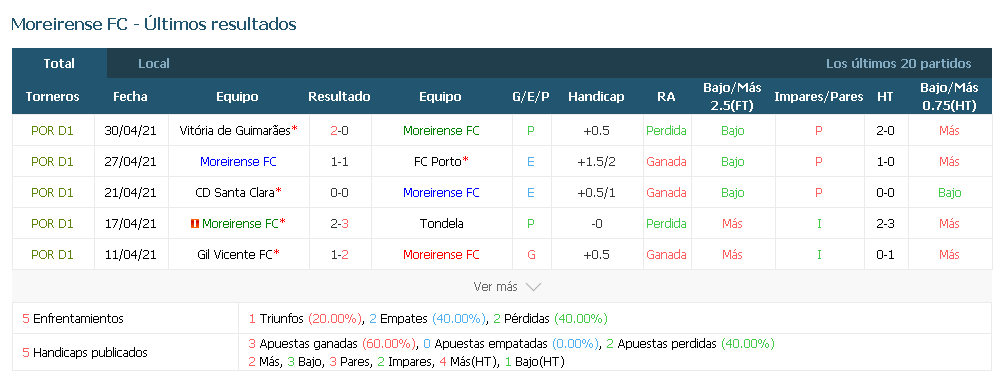Click the Resultado column header
This screenshot has width=1008, height=383.
[x=339, y=96]
